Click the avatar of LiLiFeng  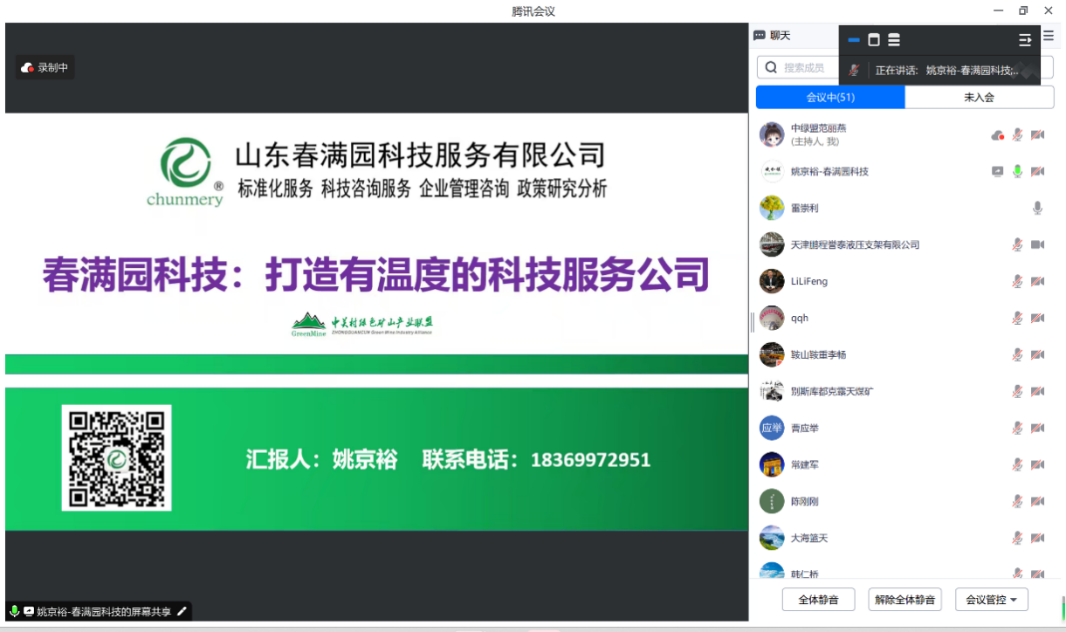772,281
